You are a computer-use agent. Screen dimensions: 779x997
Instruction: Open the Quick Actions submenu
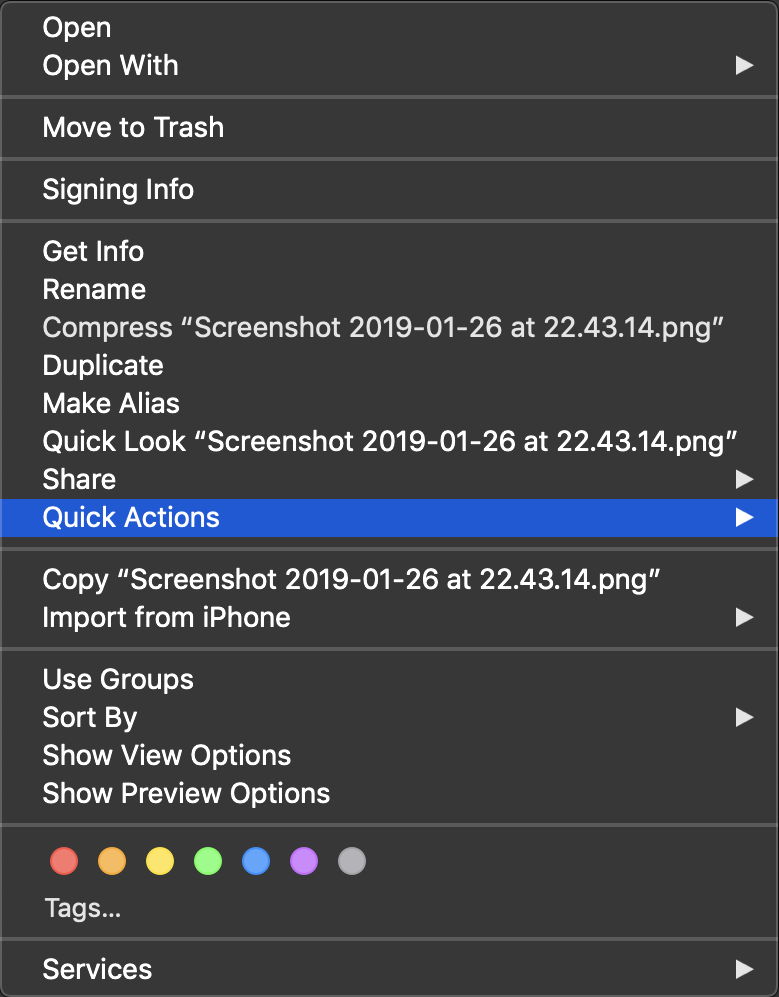pos(130,518)
